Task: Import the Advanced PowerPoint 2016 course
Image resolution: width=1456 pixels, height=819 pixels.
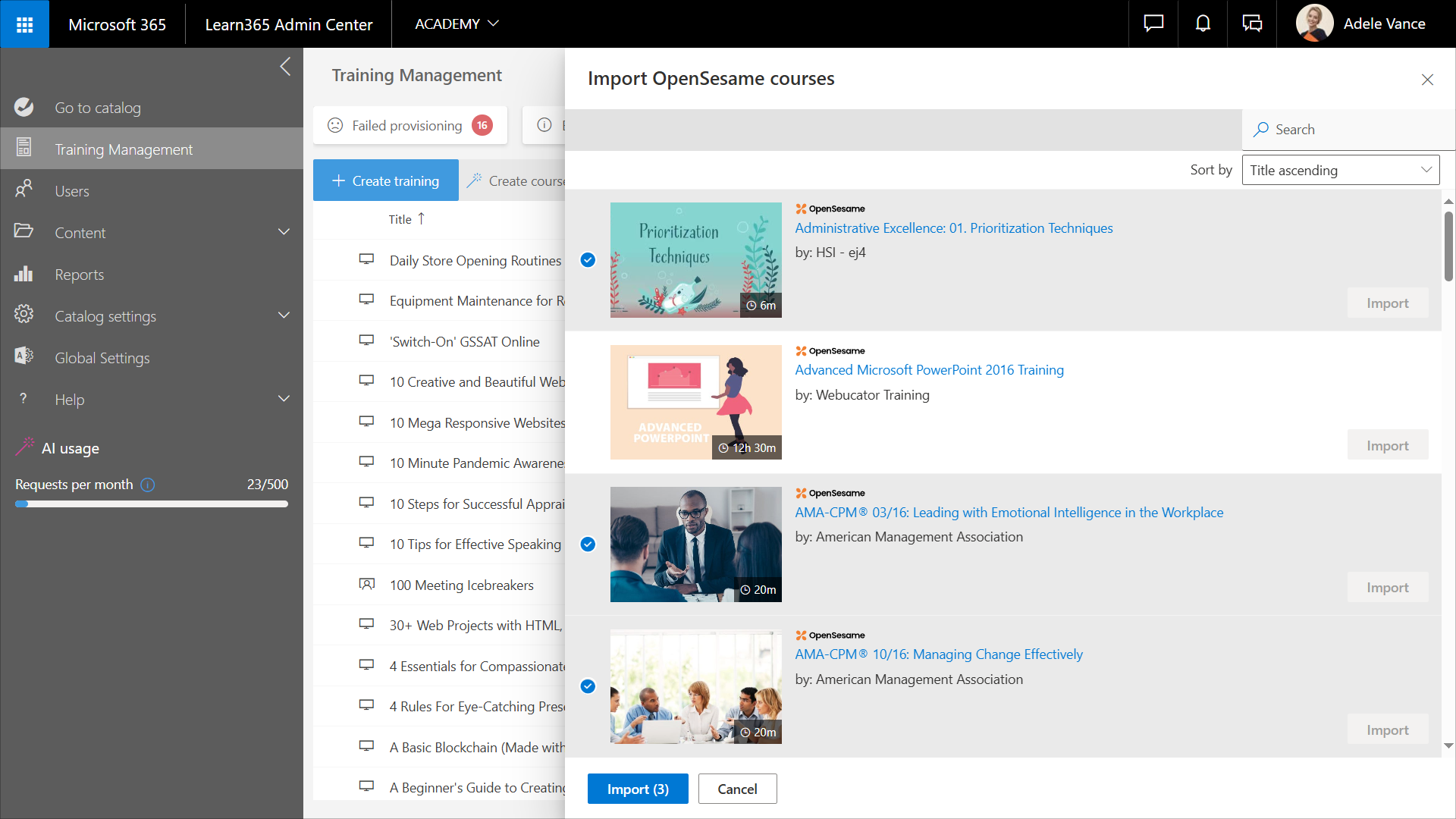Action: pos(1387,445)
